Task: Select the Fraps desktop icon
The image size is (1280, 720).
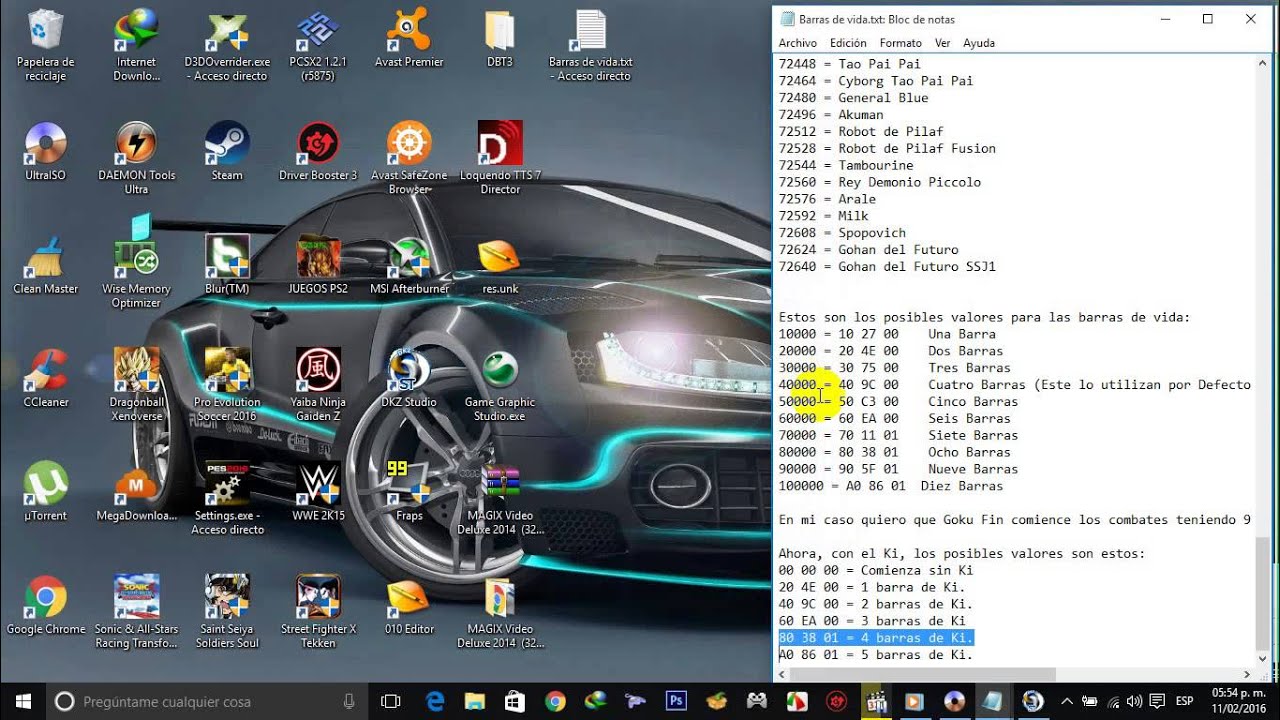Action: coord(409,493)
